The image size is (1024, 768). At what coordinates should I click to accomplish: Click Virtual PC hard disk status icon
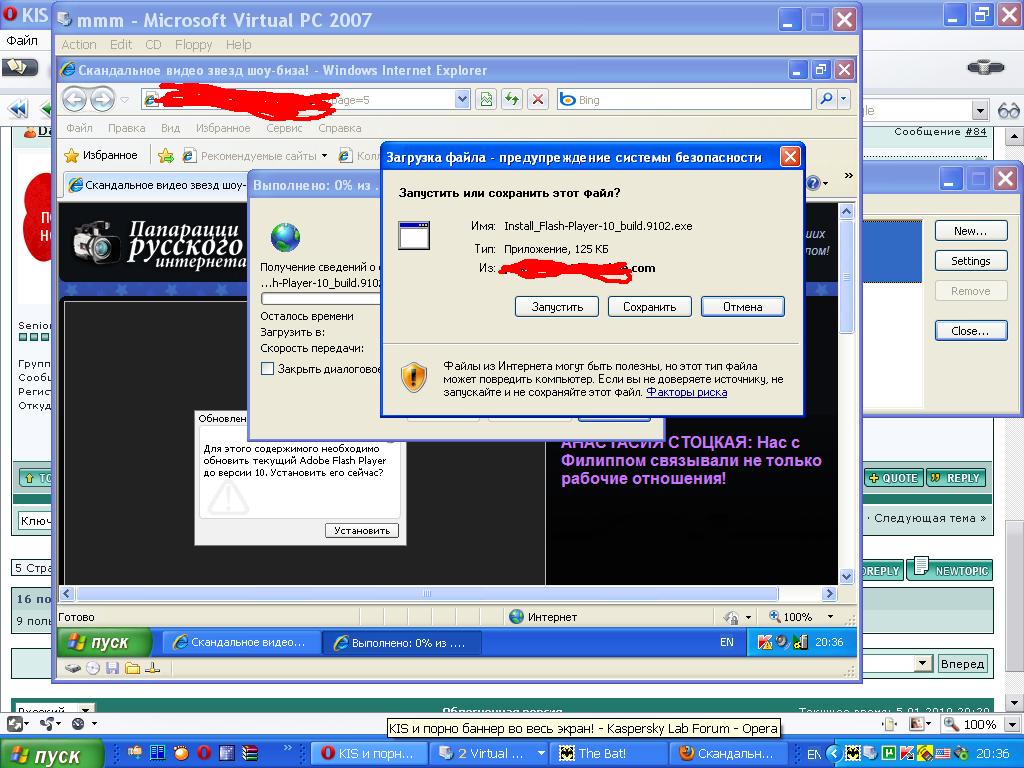72,668
